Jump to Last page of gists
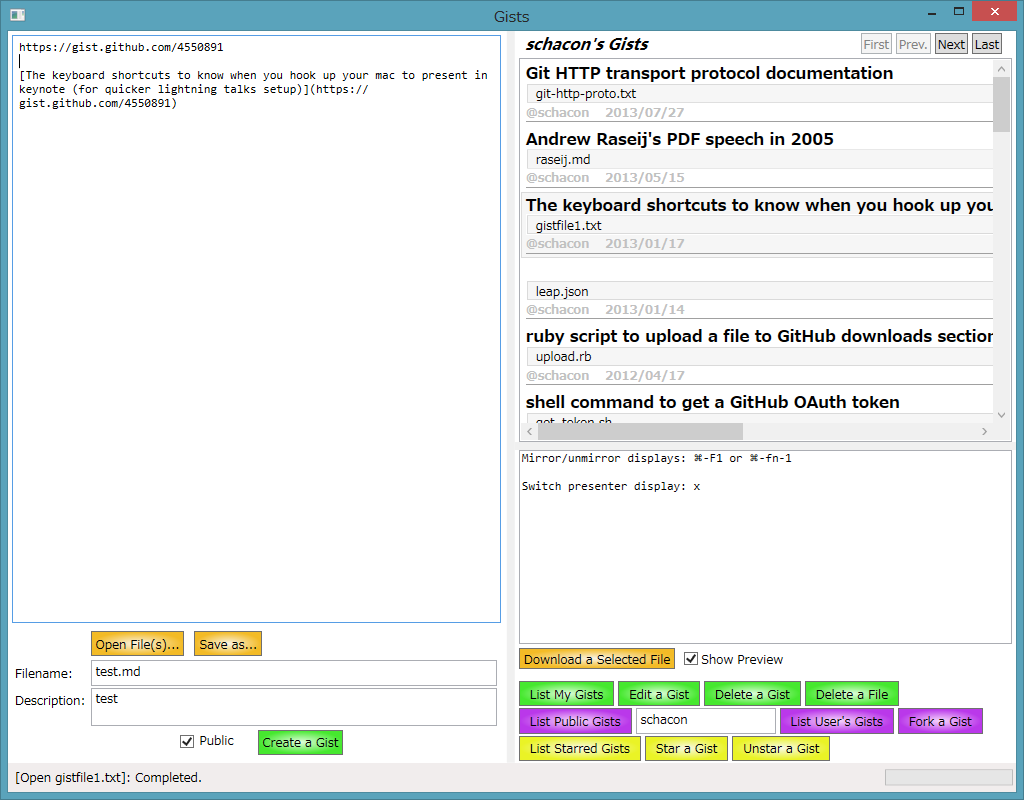The image size is (1024, 800). pos(987,44)
